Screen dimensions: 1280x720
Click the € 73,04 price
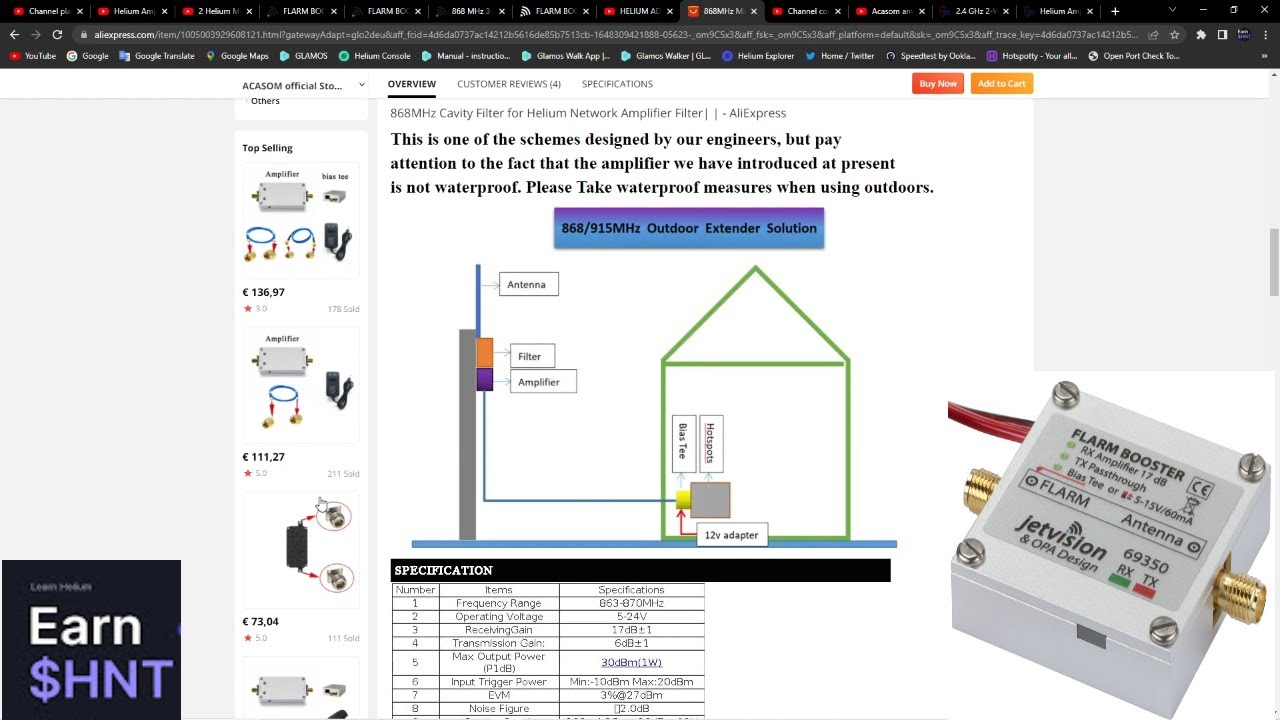261,621
